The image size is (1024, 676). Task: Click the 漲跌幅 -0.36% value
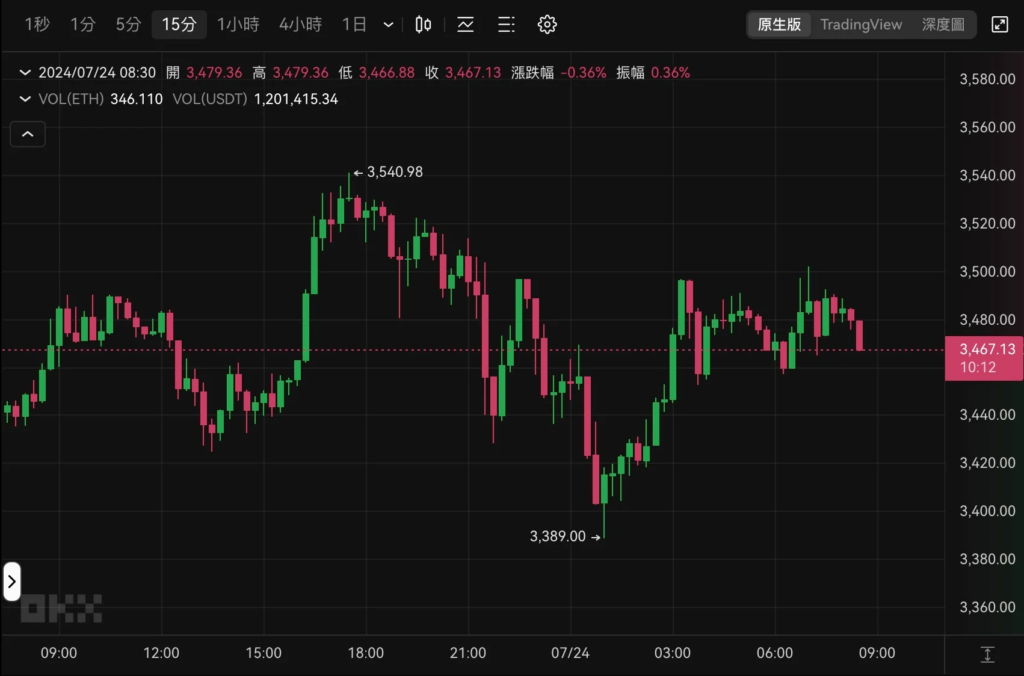pos(558,72)
